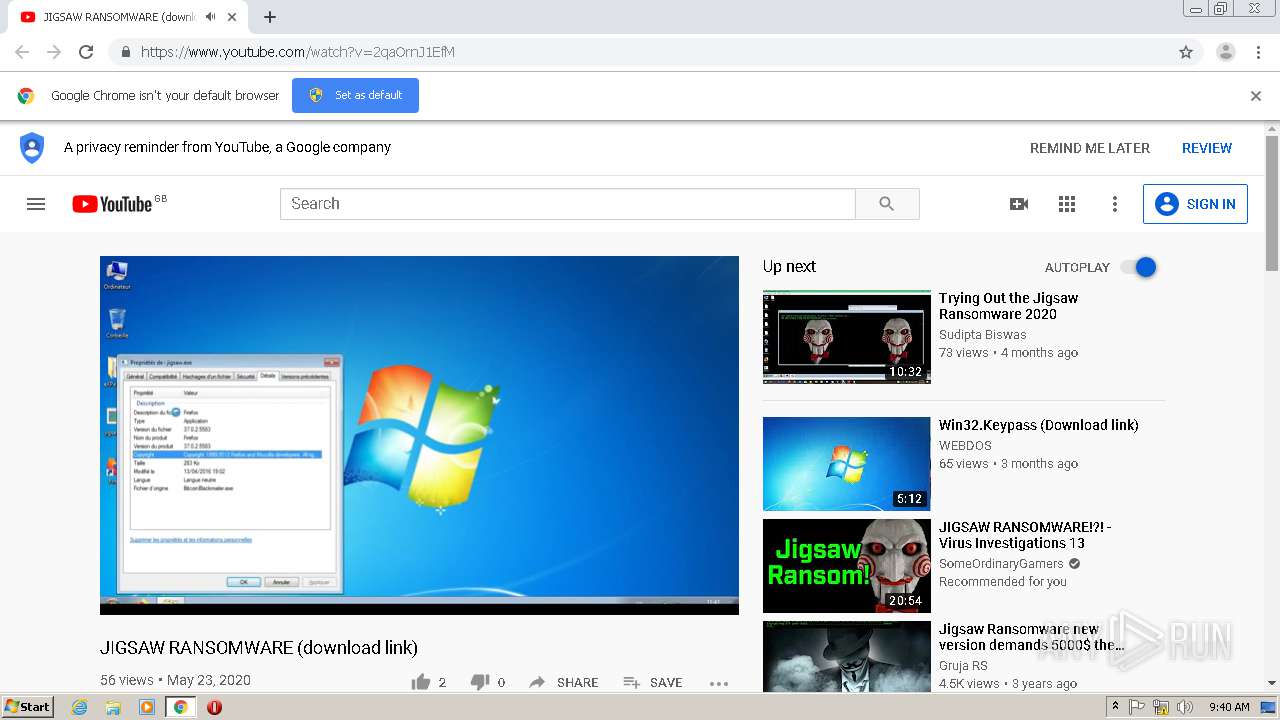Click REMIND ME LATER
Screen dimensions: 1280x720
click(1090, 148)
